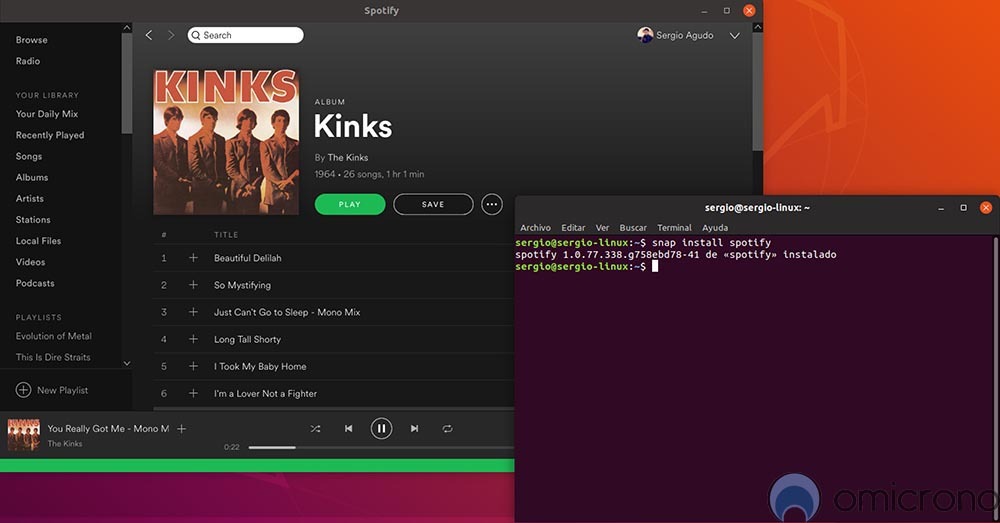Open Podcasts in the sidebar

pos(34,283)
